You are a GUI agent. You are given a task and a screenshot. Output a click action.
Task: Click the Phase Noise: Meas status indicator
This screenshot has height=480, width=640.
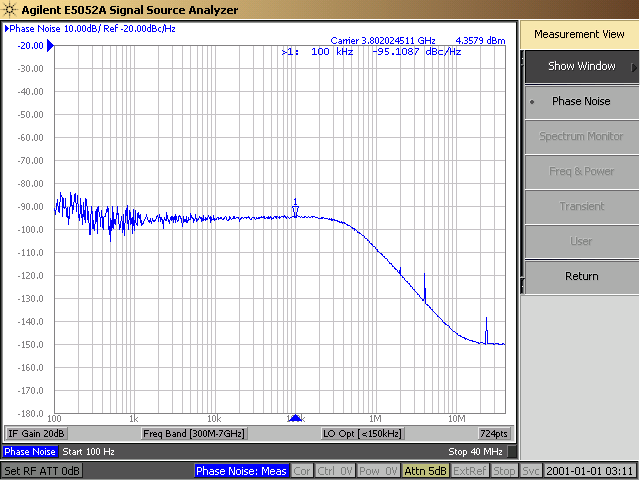click(x=241, y=471)
